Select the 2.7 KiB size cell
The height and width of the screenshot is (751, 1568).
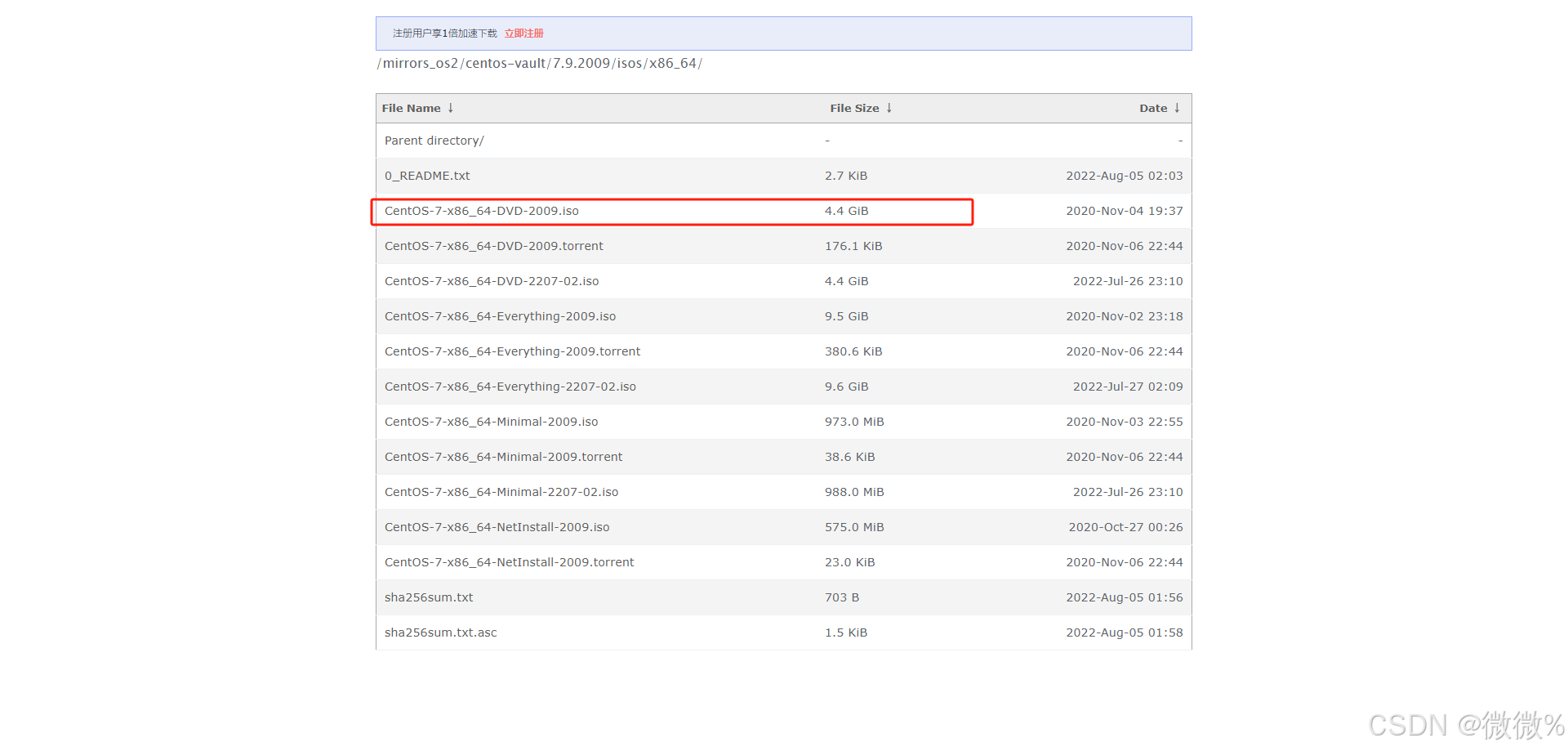pyautogui.click(x=846, y=176)
